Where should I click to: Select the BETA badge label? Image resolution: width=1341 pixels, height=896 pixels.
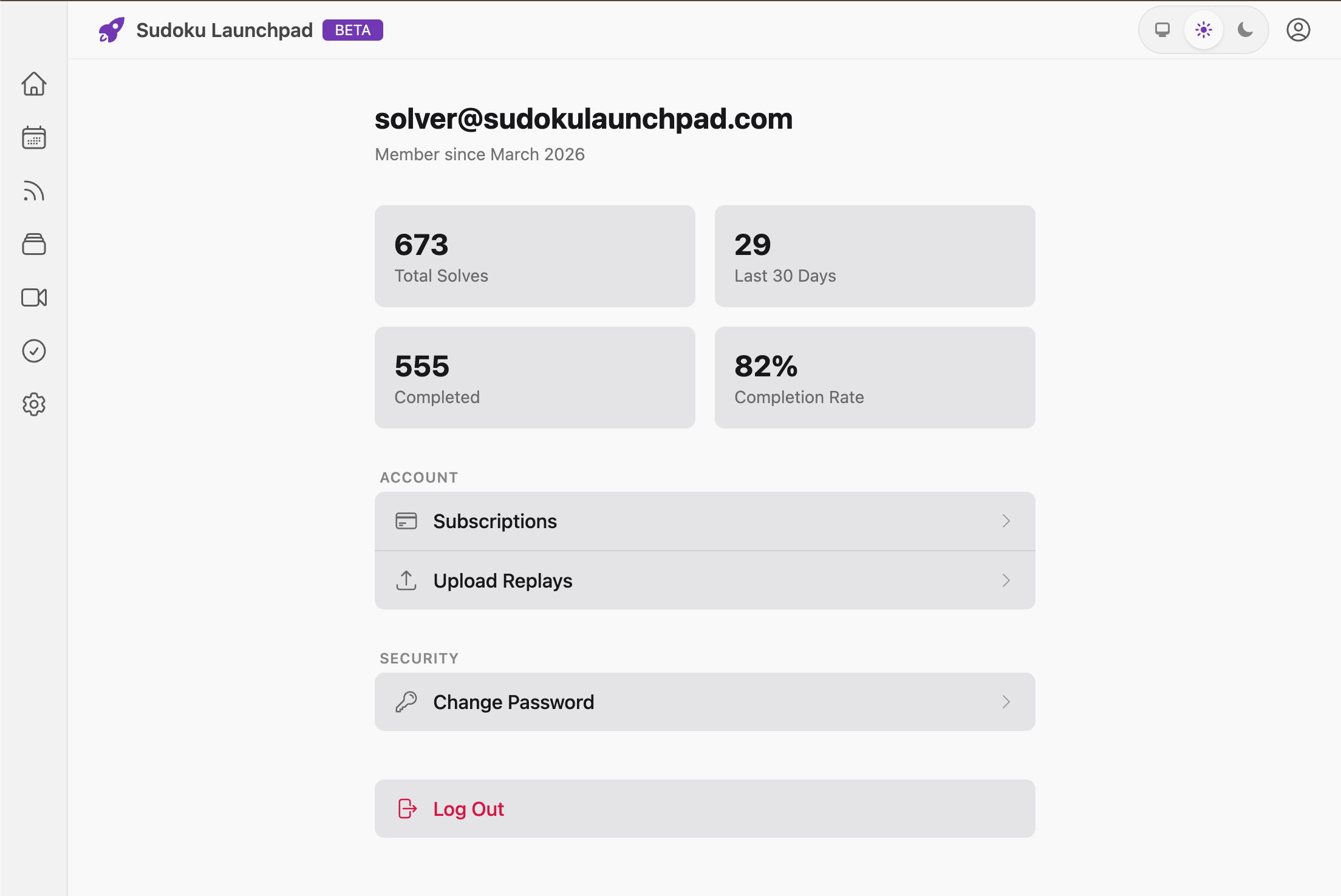[x=352, y=29]
